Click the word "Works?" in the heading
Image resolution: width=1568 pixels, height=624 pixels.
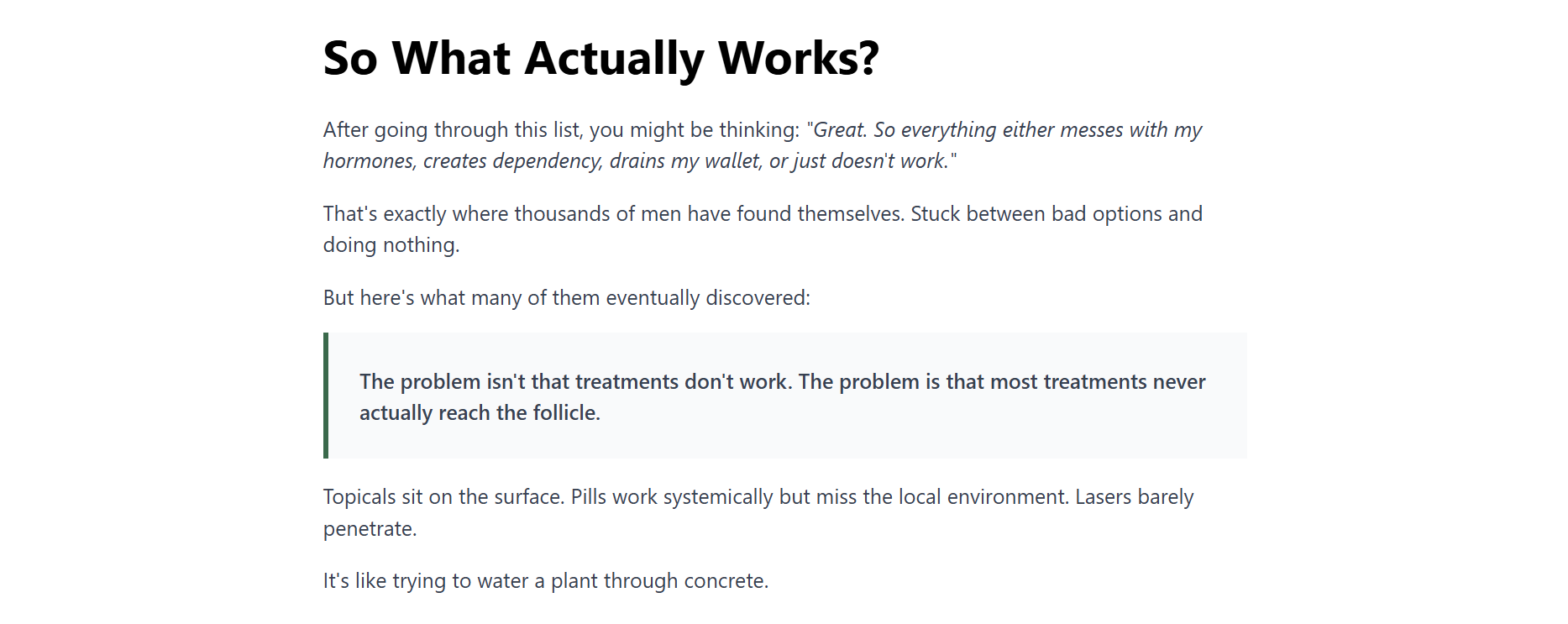pyautogui.click(x=798, y=59)
